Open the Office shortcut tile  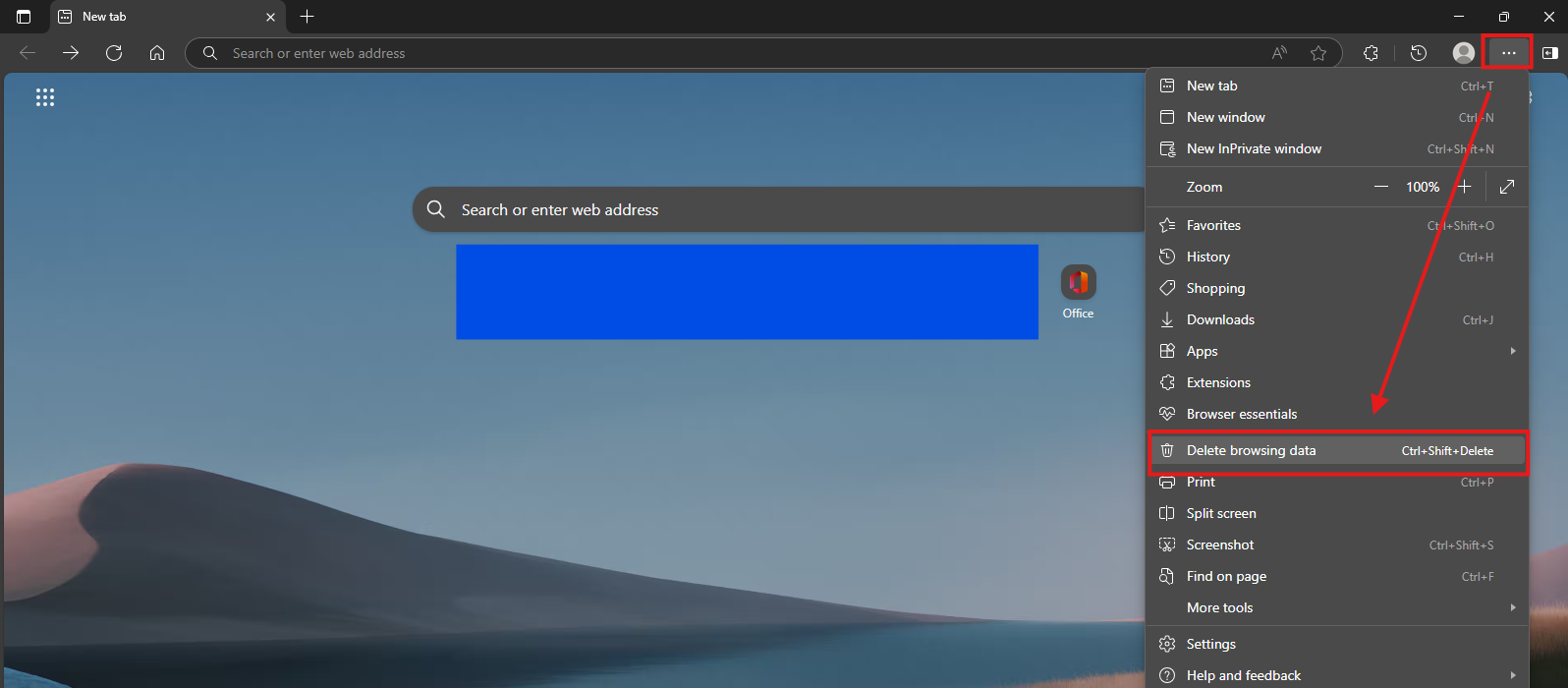click(1078, 293)
